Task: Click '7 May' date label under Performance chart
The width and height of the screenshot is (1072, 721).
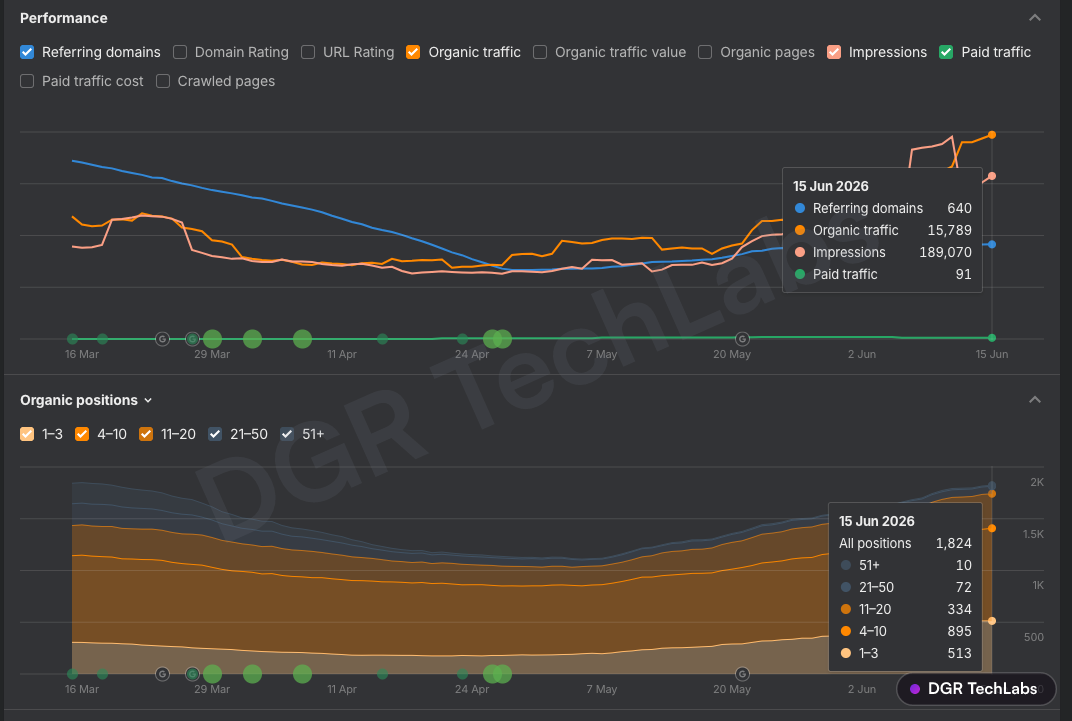Action: (x=602, y=354)
